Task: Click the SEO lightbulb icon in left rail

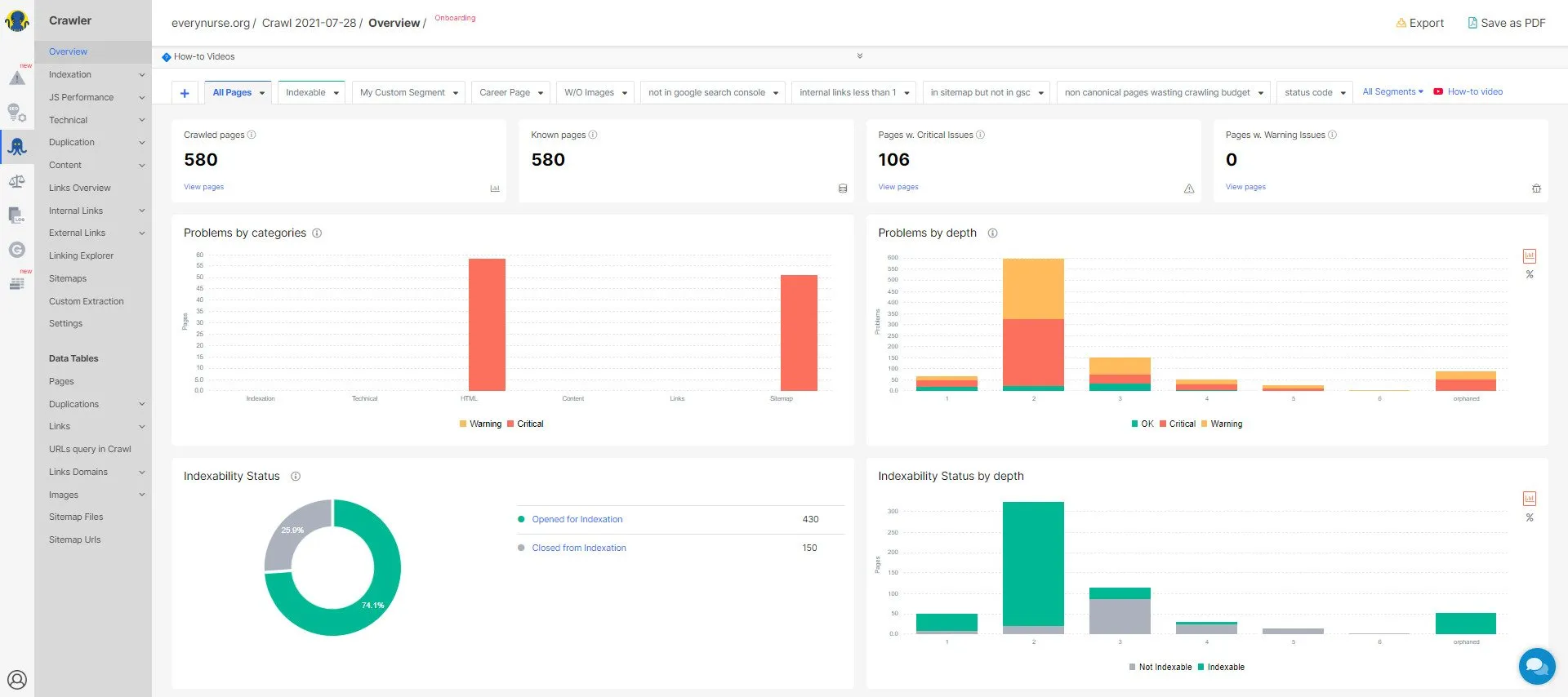Action: point(16,113)
